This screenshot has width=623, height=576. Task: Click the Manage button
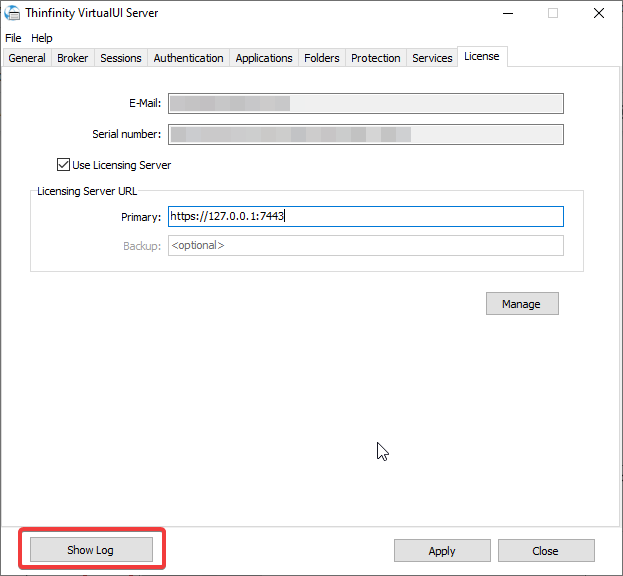point(522,304)
